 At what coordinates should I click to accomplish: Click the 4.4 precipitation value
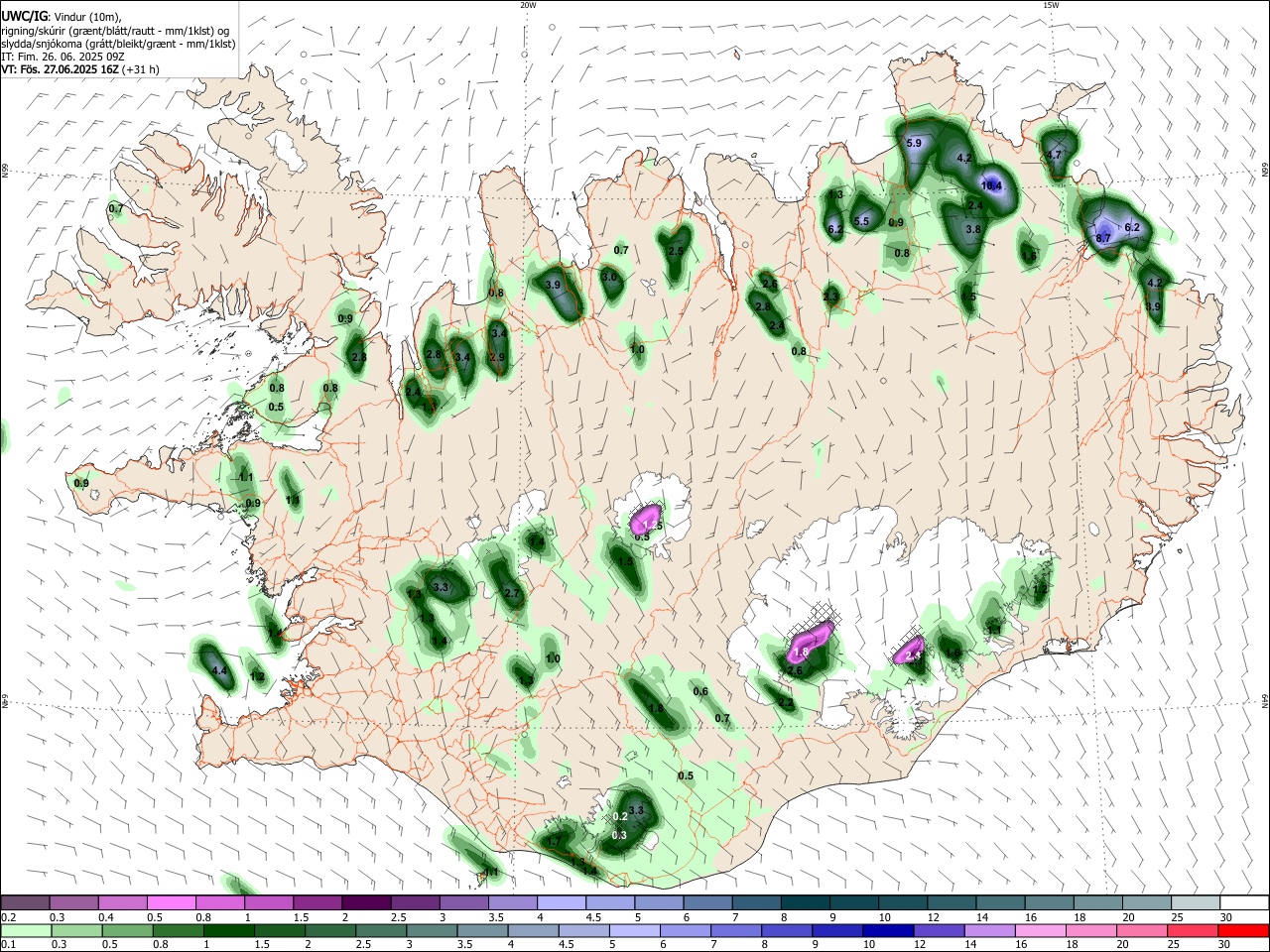[x=220, y=671]
